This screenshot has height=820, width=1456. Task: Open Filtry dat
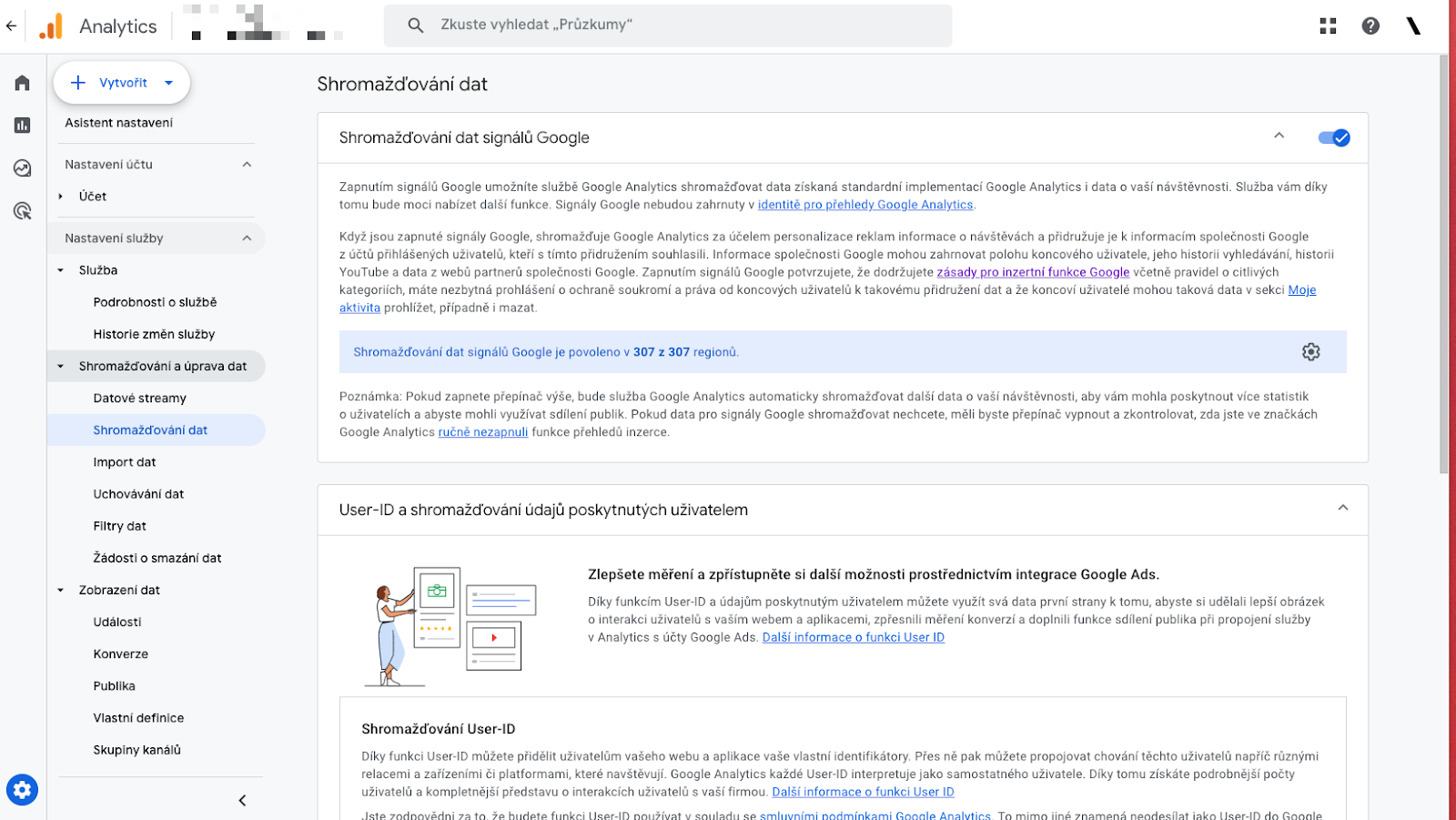(x=119, y=526)
